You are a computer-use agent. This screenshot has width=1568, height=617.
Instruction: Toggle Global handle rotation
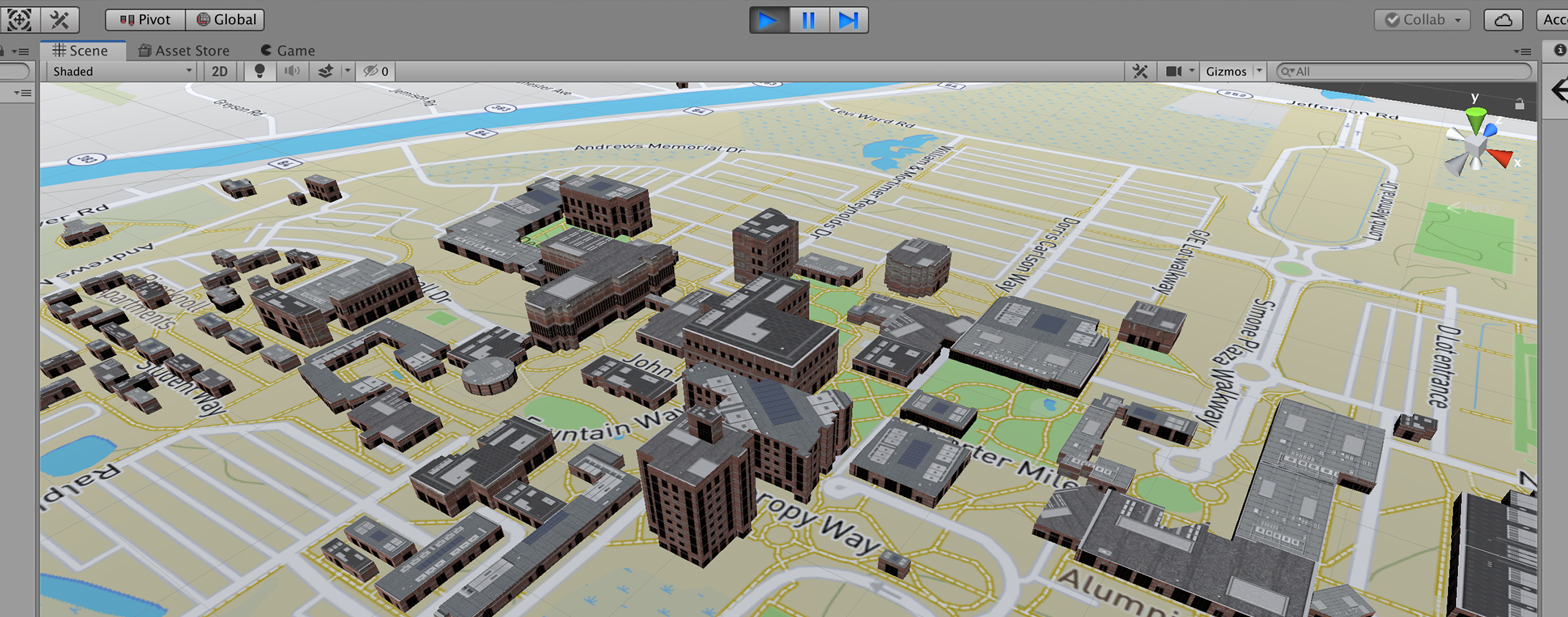coord(225,20)
